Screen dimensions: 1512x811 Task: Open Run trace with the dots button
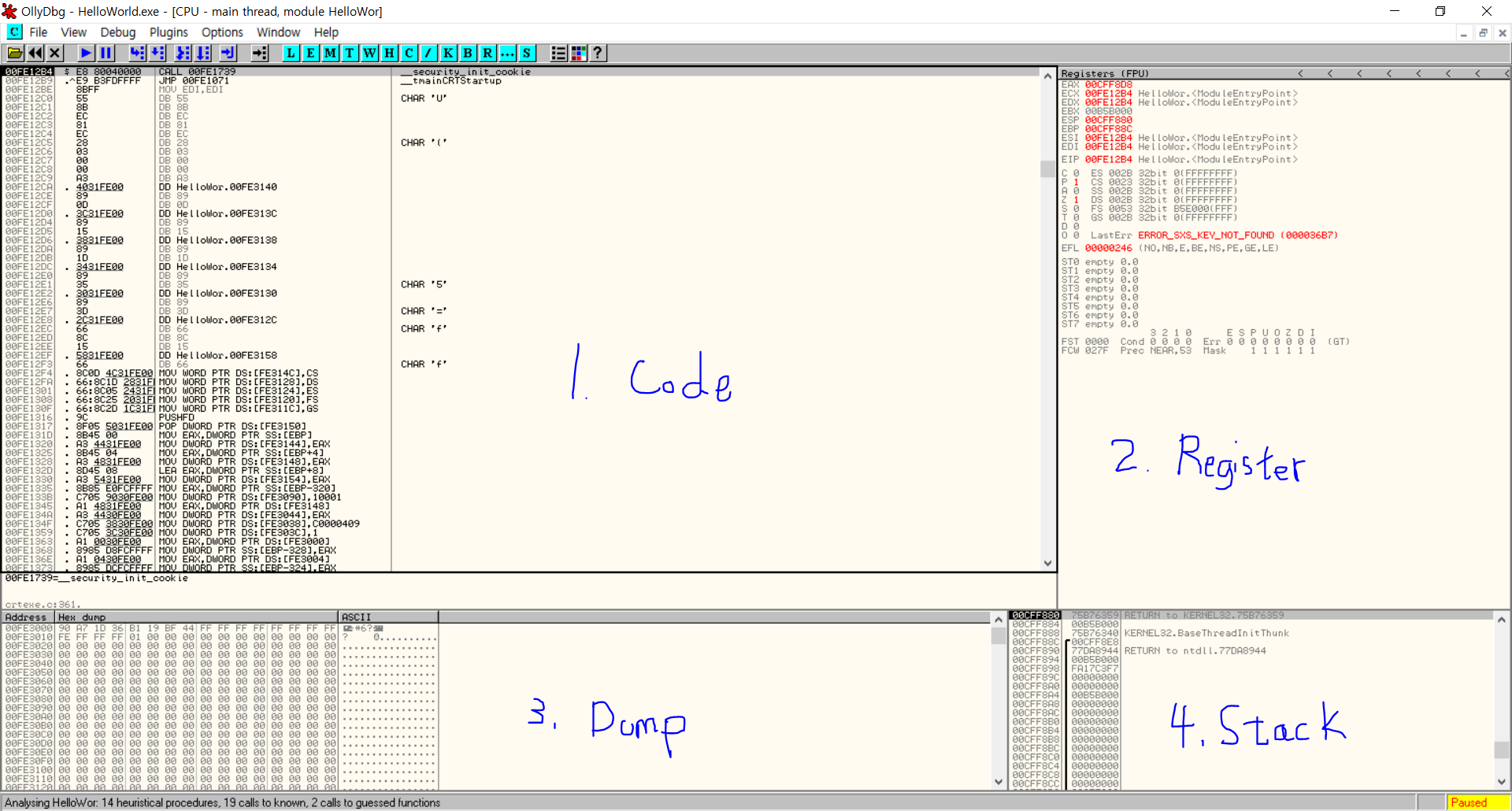(x=508, y=53)
